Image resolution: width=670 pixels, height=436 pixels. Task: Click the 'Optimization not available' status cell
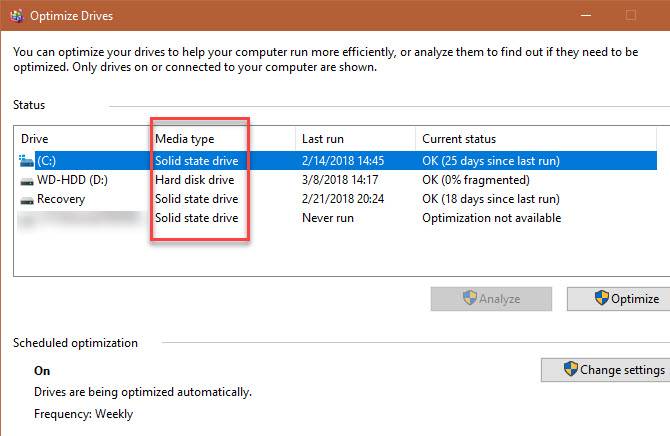point(491,218)
